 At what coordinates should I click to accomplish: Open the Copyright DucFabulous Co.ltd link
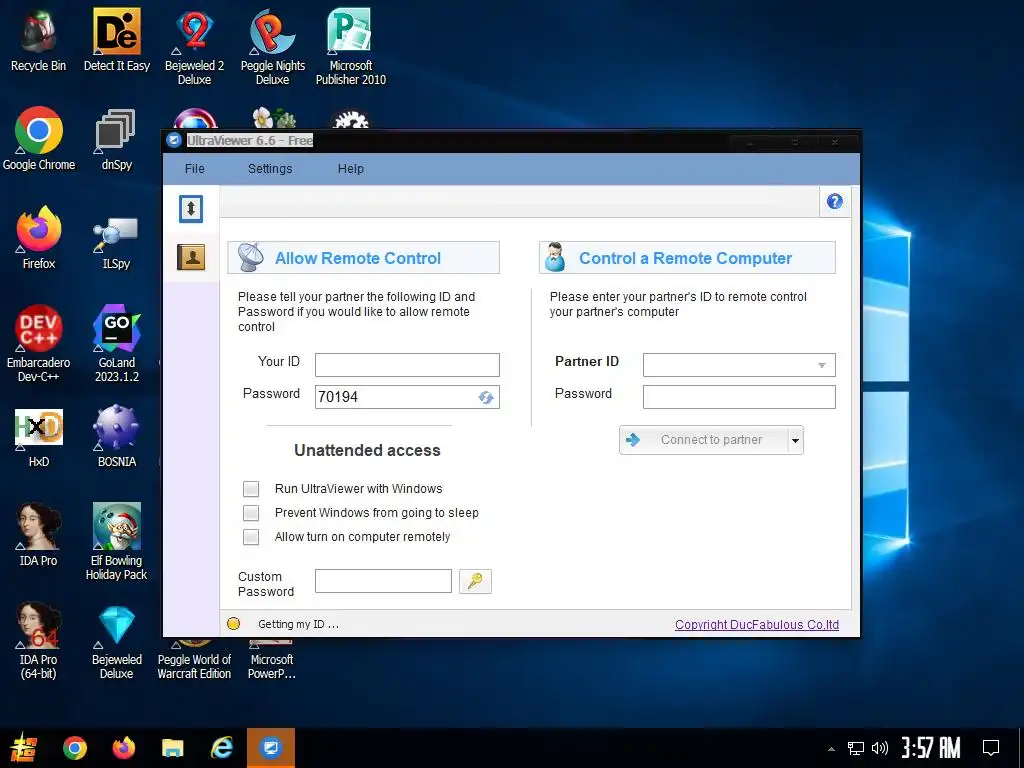[757, 624]
